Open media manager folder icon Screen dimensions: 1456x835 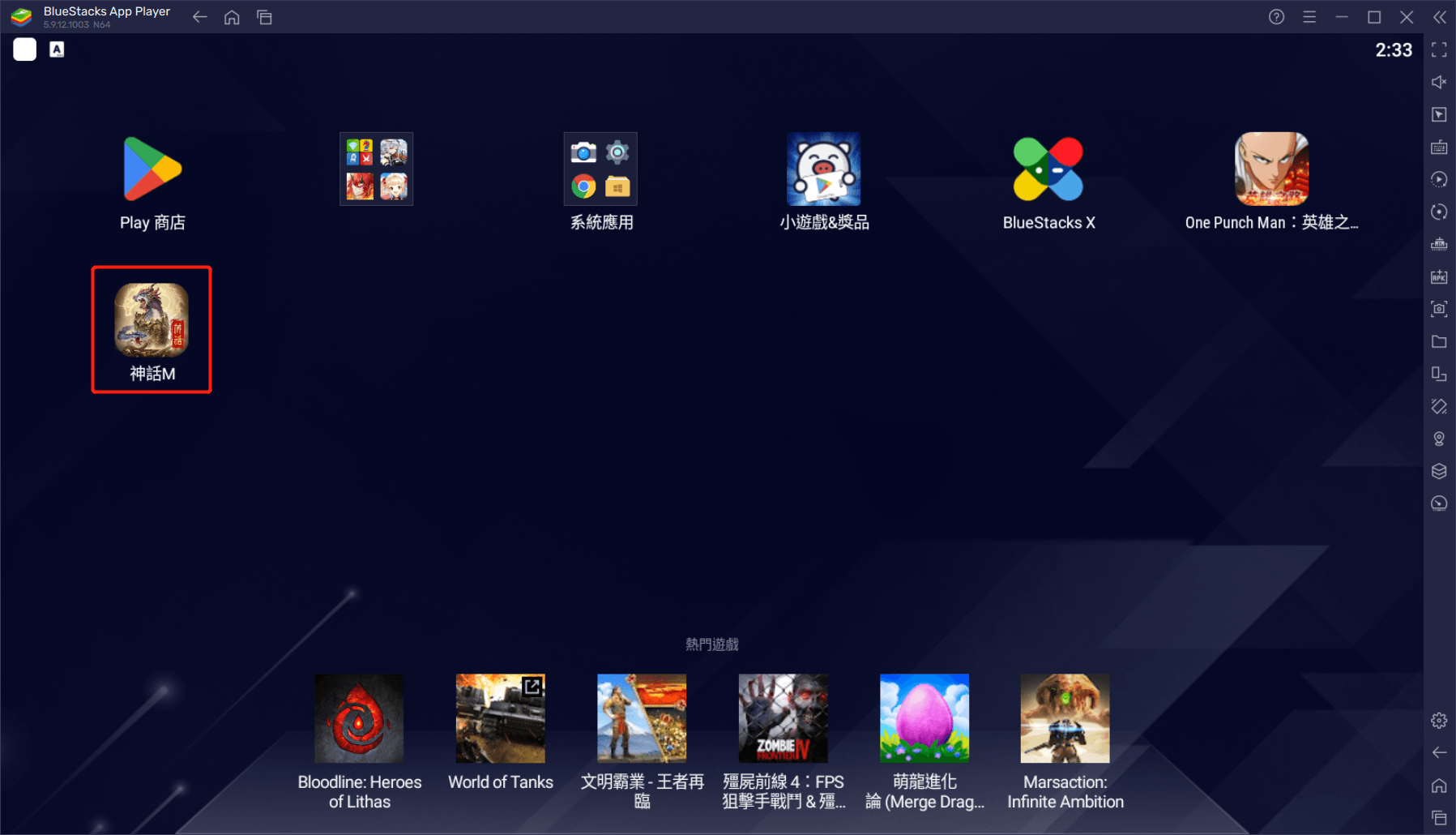point(1439,341)
